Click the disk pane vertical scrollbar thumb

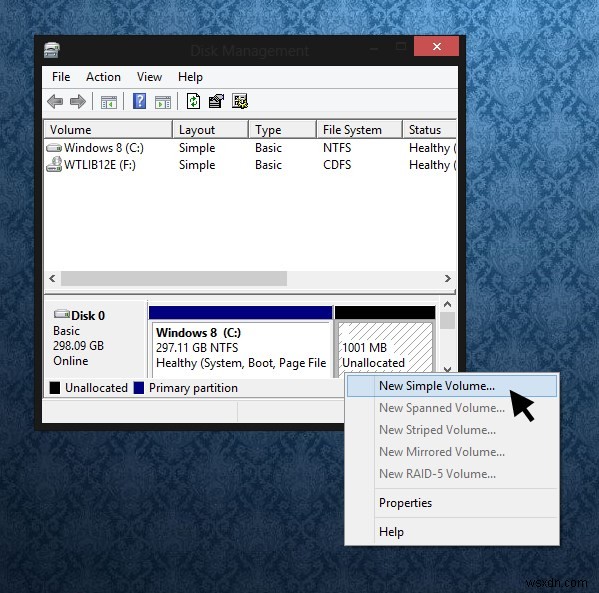pos(448,321)
